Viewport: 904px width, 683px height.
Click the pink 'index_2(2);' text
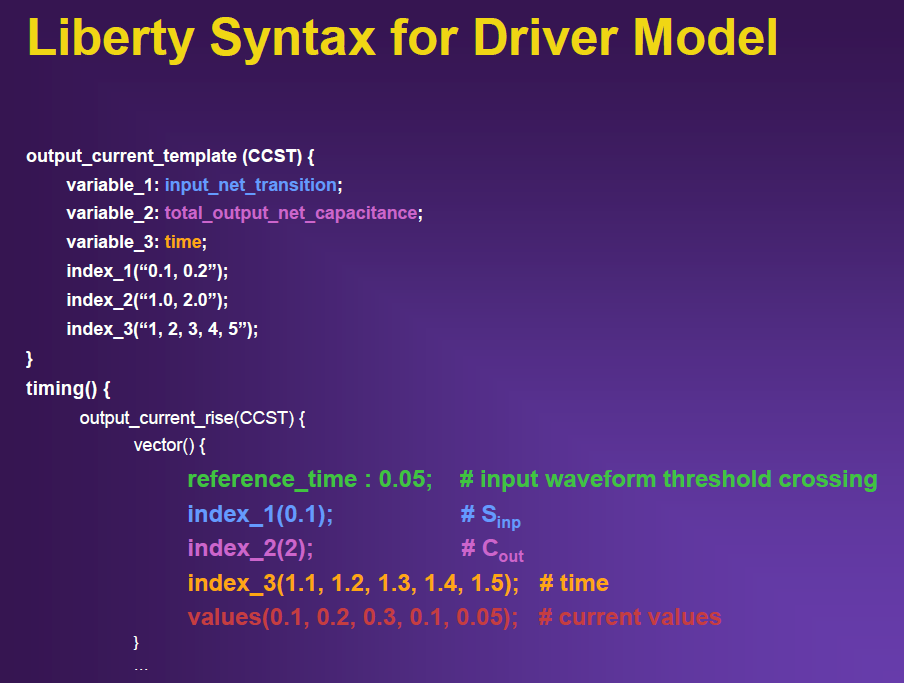251,548
